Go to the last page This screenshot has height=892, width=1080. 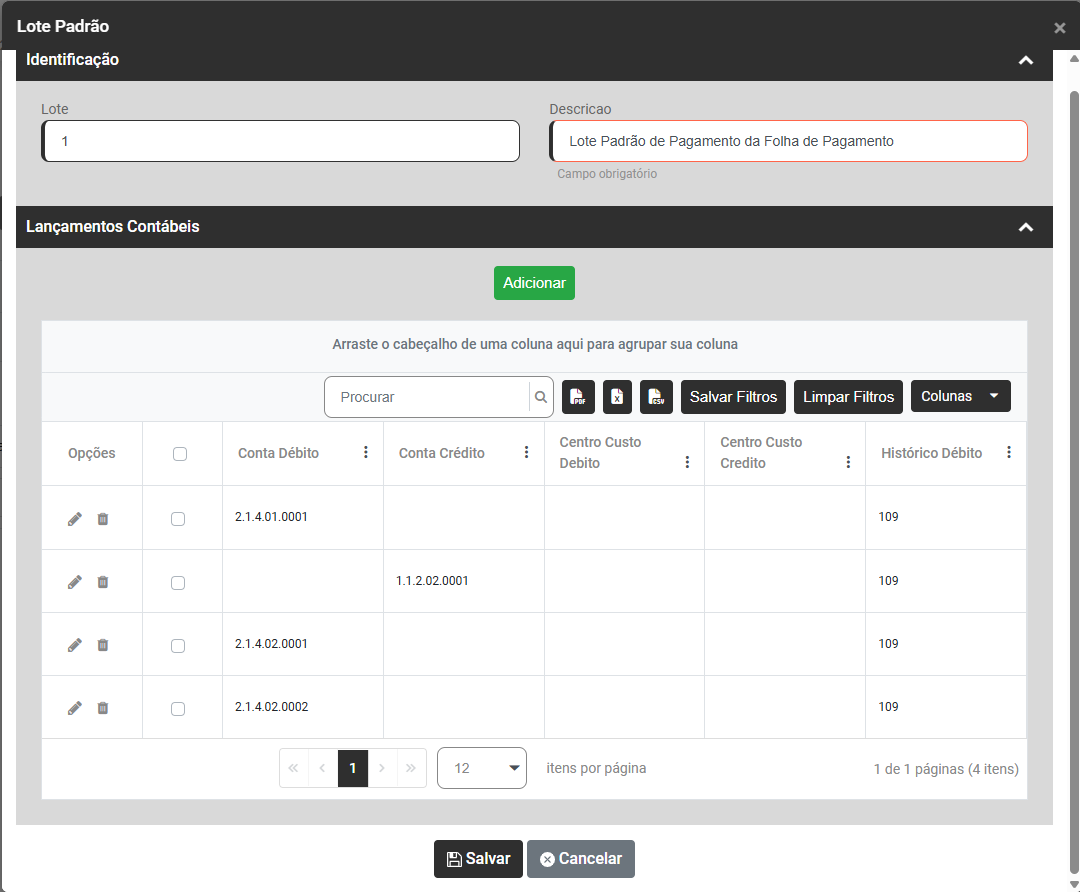click(411, 768)
